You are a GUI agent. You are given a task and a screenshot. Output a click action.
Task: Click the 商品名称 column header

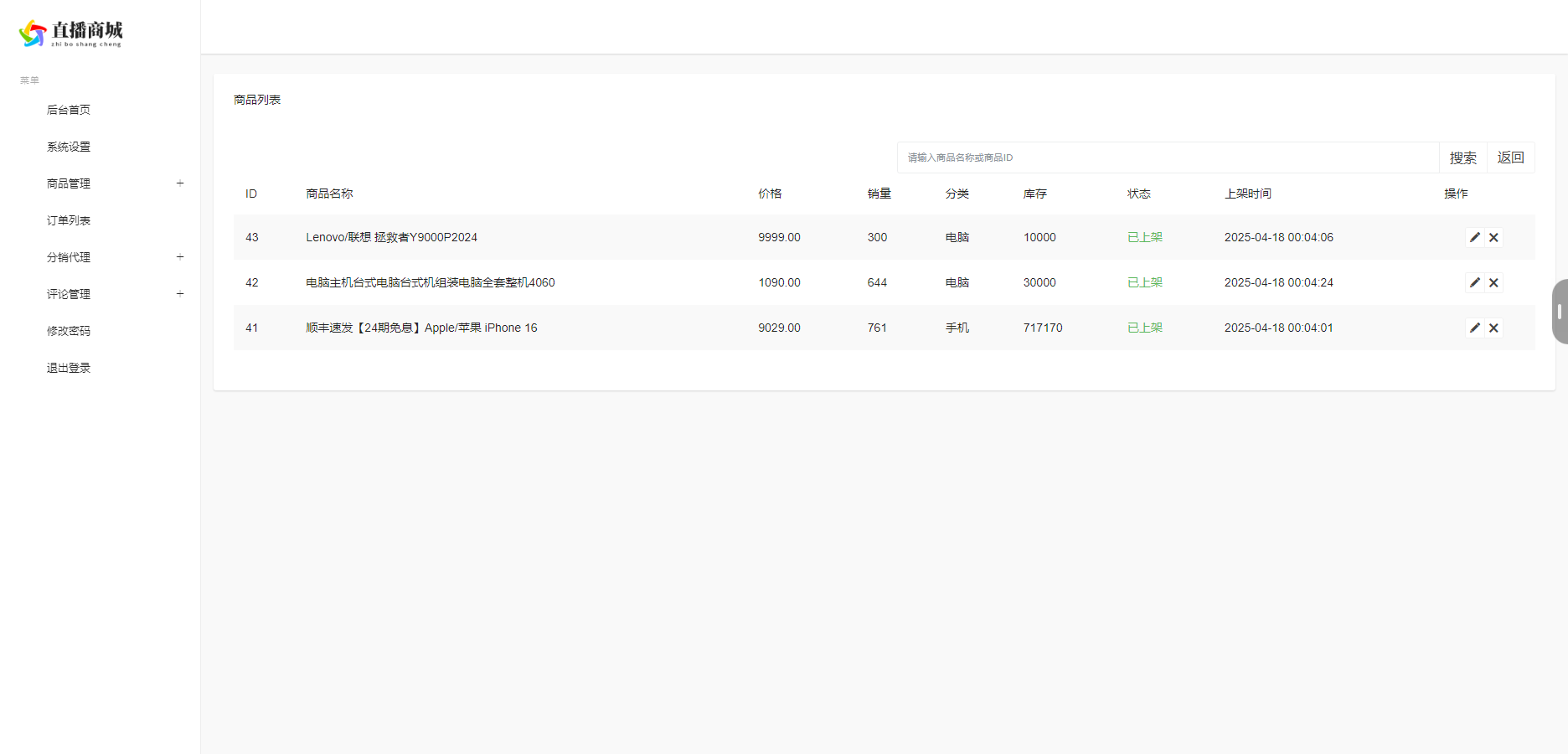point(329,194)
